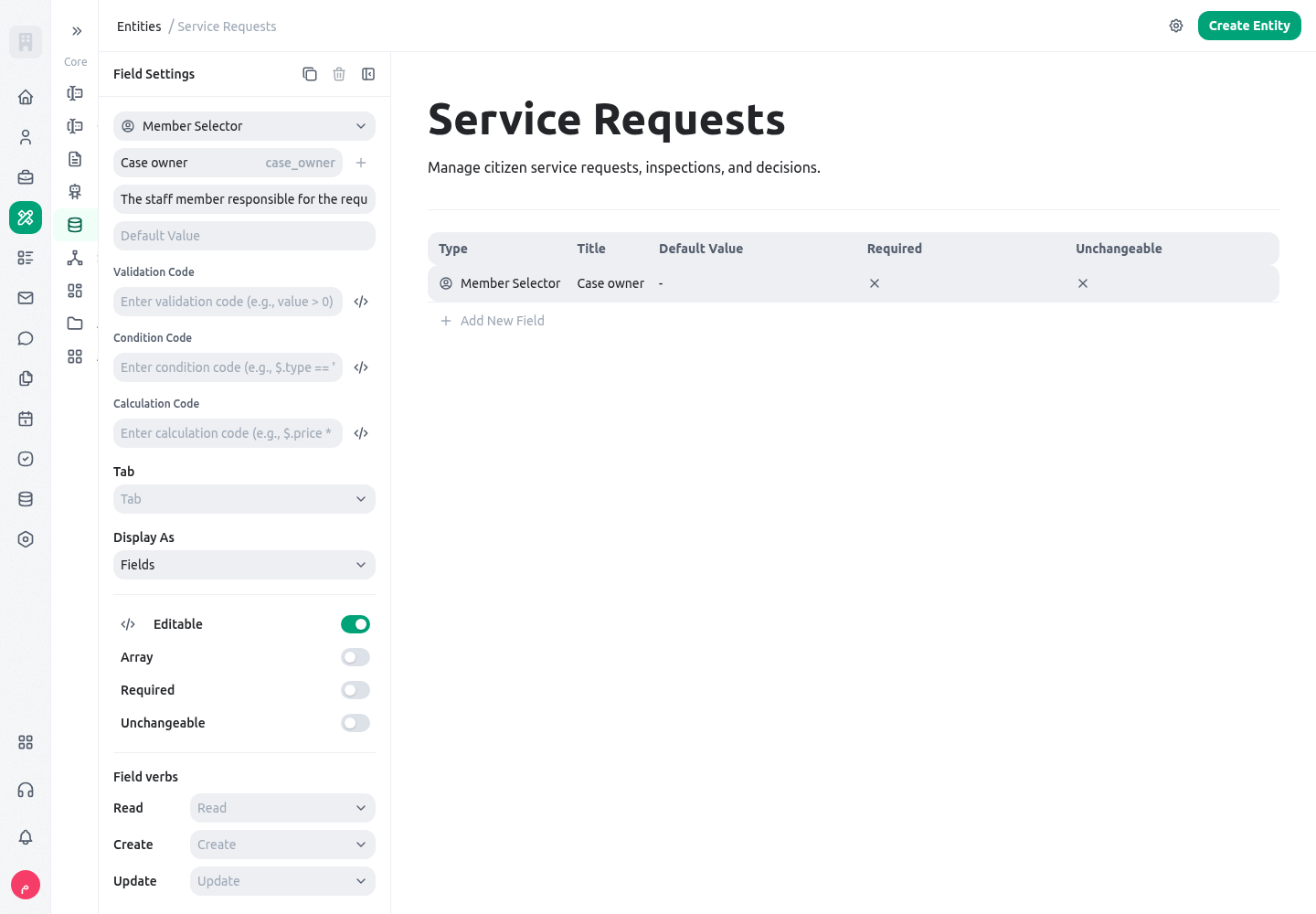Image resolution: width=1316 pixels, height=914 pixels.
Task: Open the folder icon in Core sidebar
Action: (x=75, y=324)
